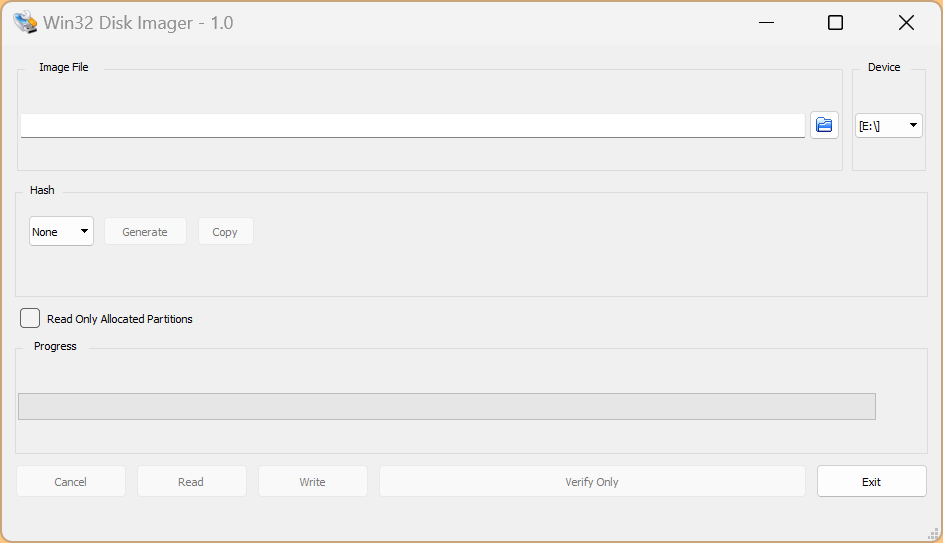Click the Exit button
943x543 pixels.
tap(871, 481)
